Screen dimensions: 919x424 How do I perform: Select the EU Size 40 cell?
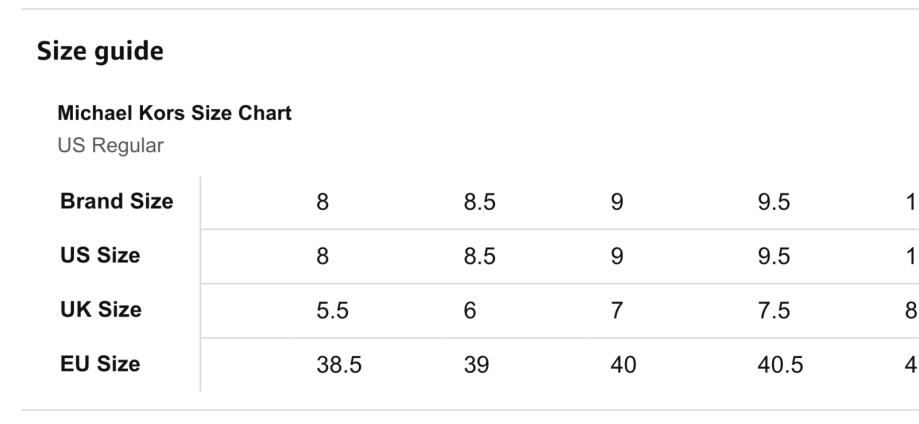[623, 364]
